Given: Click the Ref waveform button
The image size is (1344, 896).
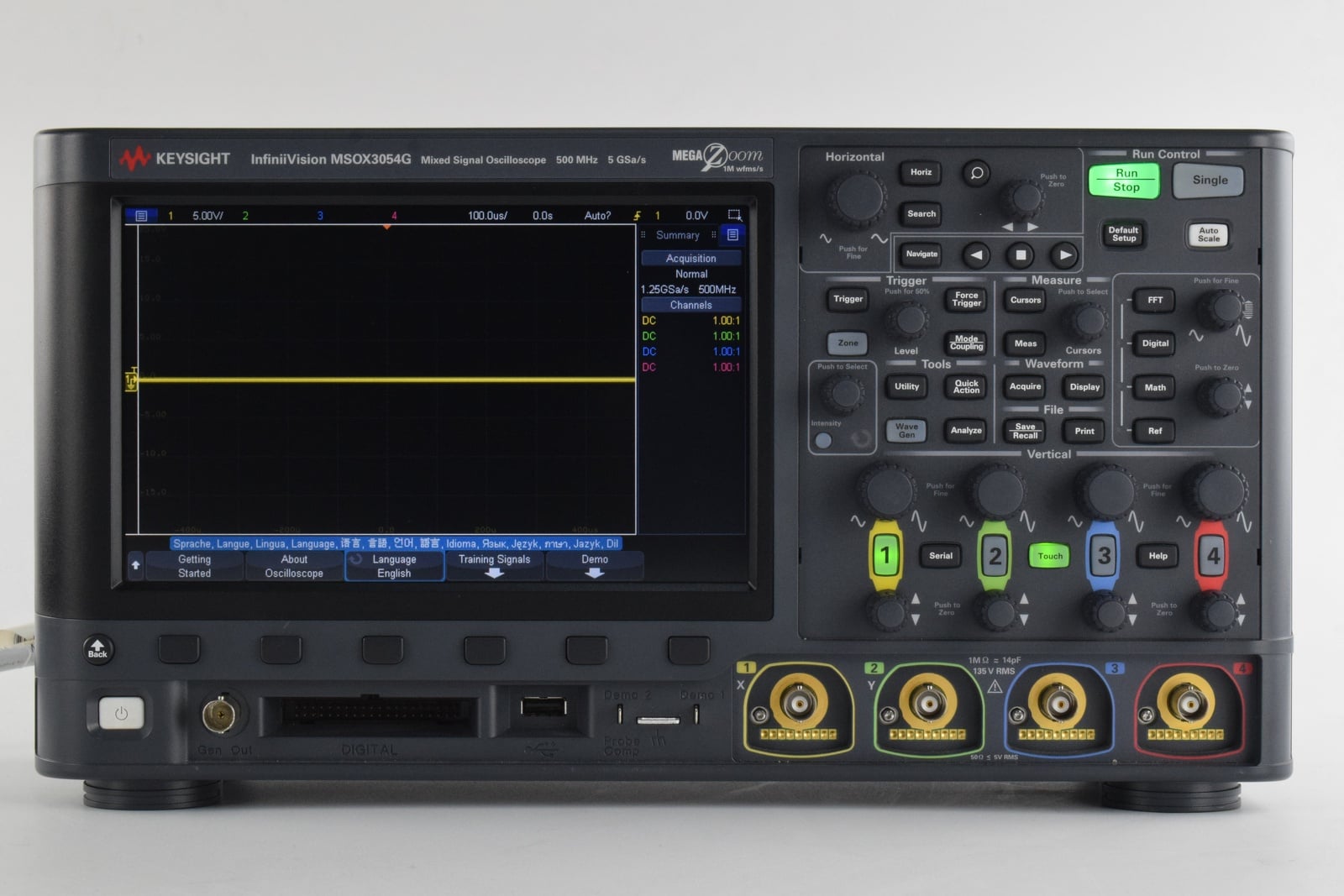Looking at the screenshot, I should [x=1155, y=432].
